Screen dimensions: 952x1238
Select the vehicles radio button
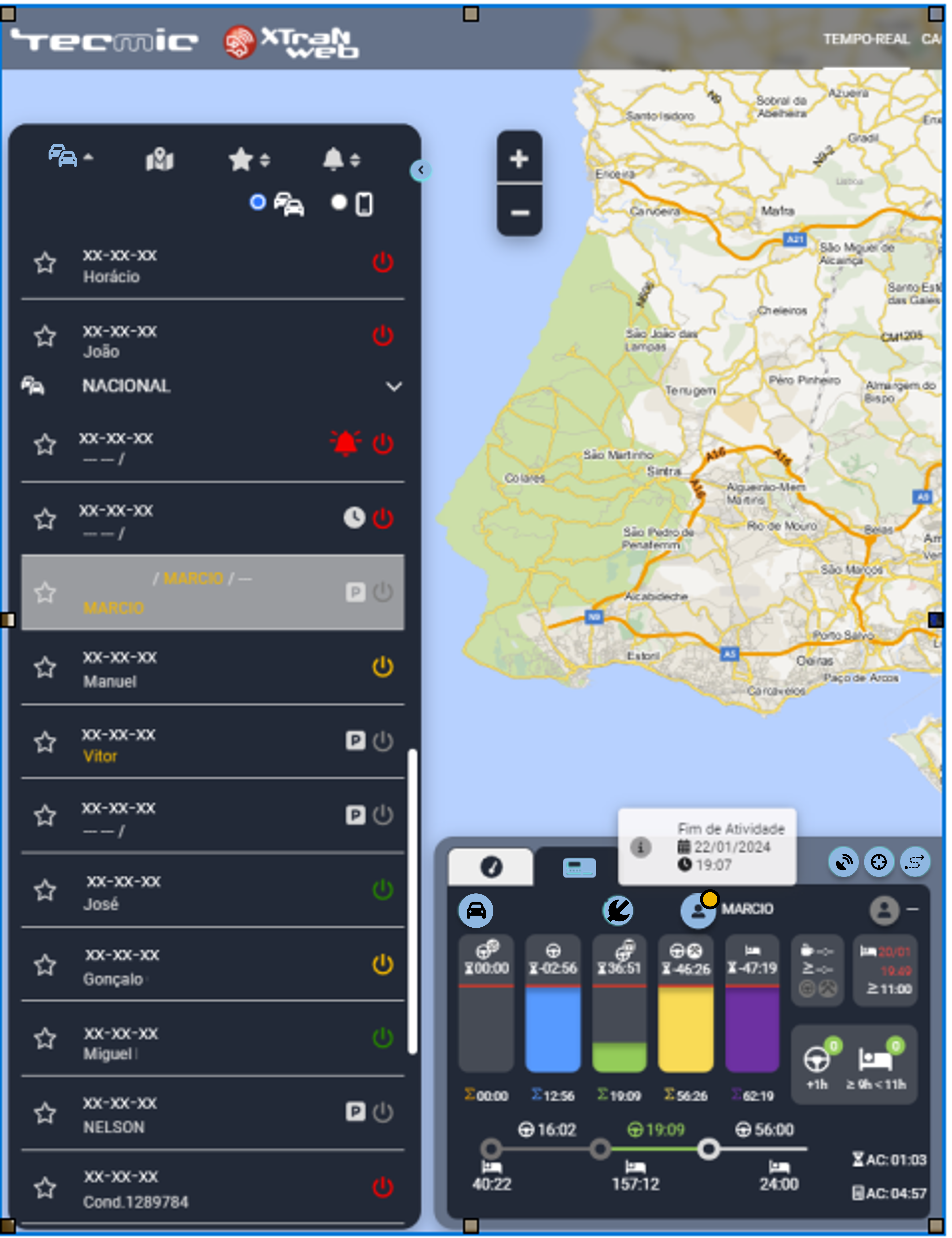pos(258,202)
